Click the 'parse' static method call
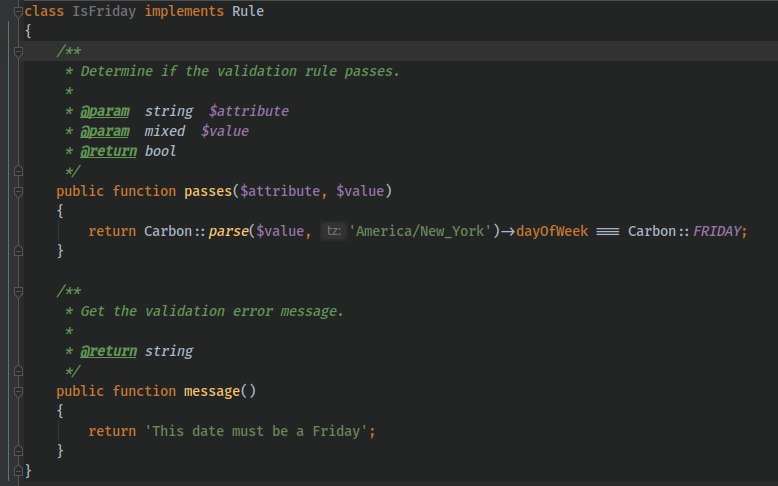Screen dimensions: 778x486 click(x=228, y=231)
